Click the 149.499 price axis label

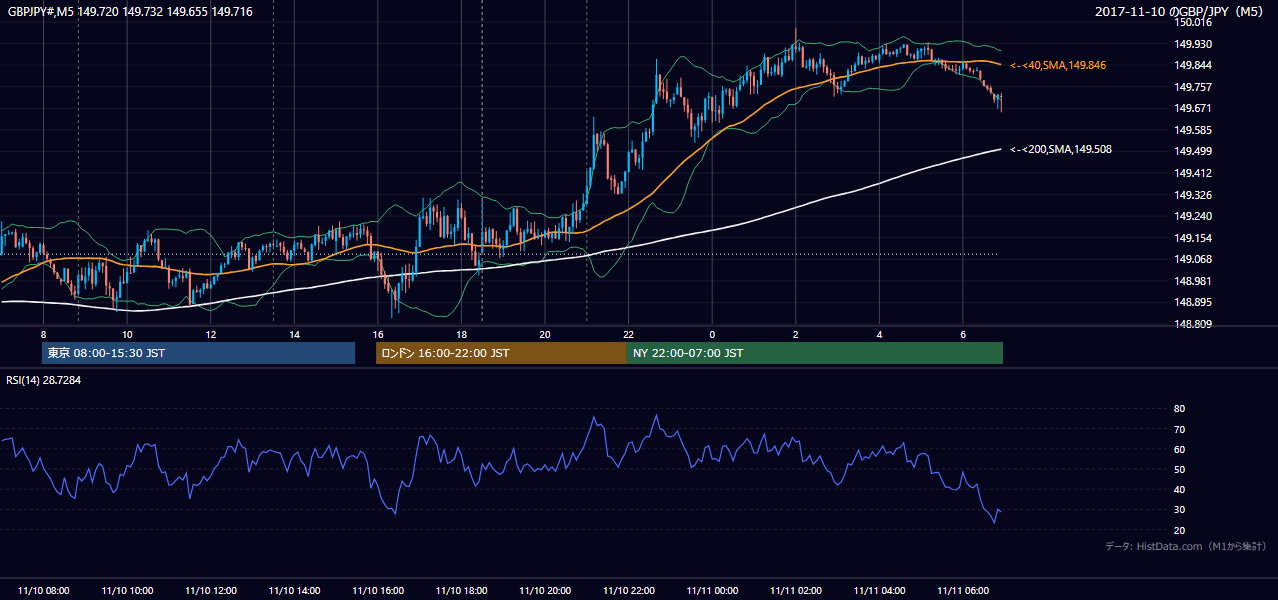pyautogui.click(x=1193, y=151)
